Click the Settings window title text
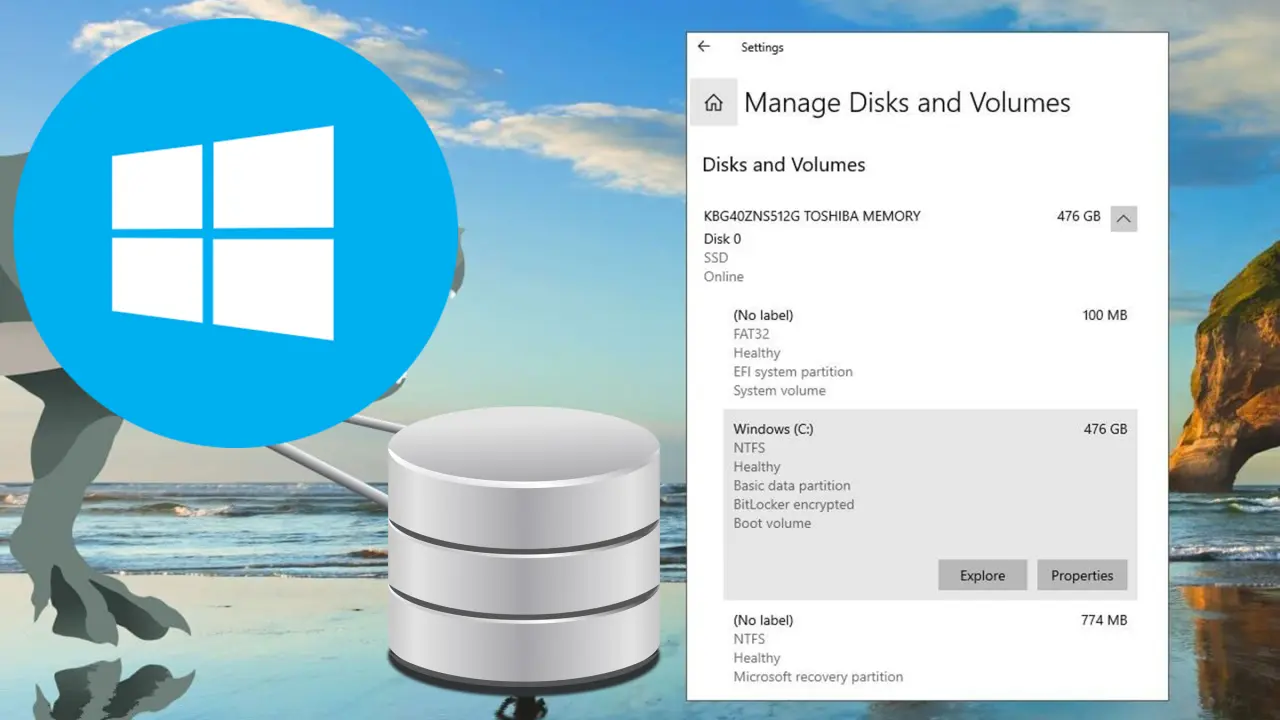Screen dimensions: 1280x720 (x=762, y=47)
